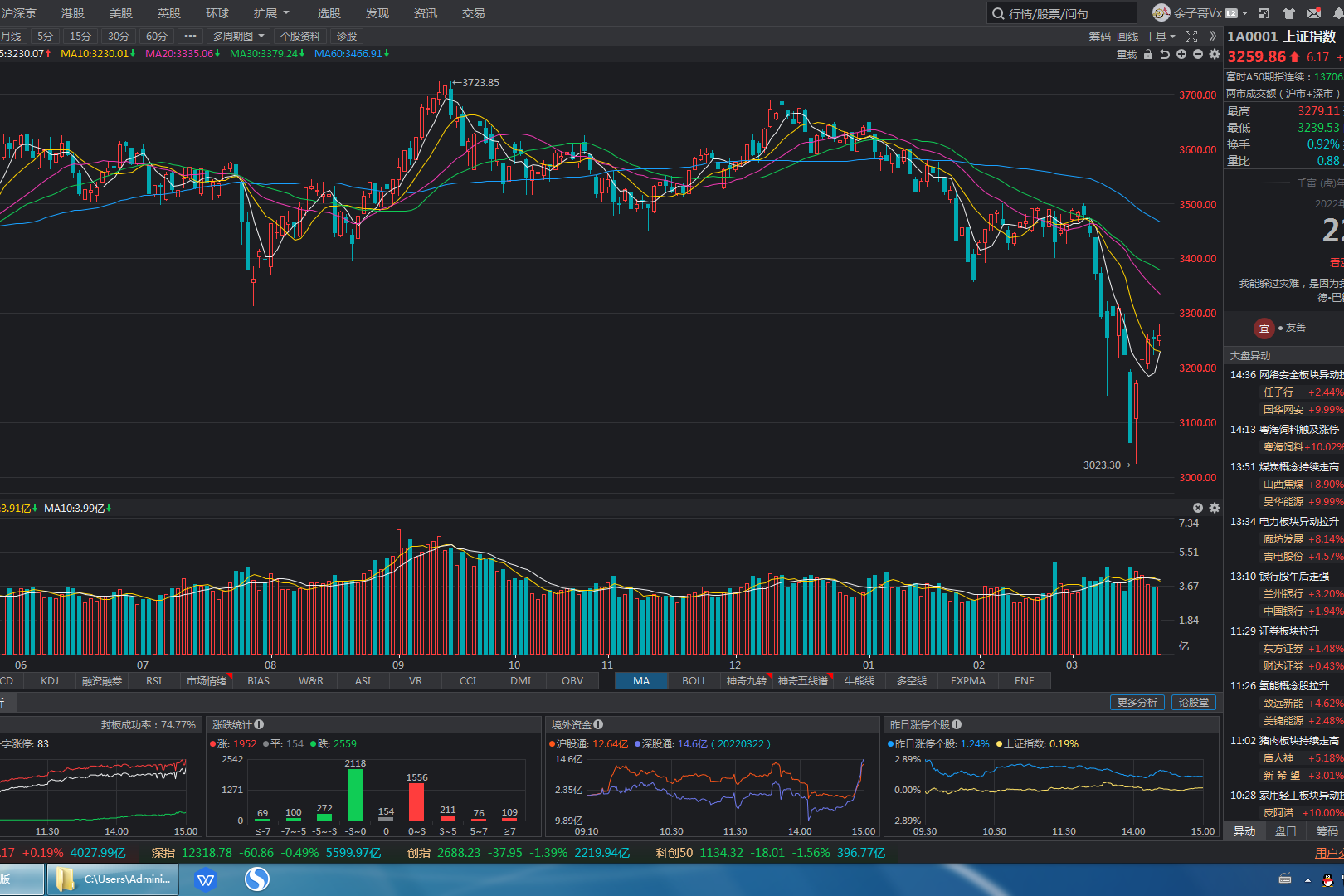Viewport: 1344px width, 896px height.
Task: Open the 港股 menu item
Action: [73, 13]
